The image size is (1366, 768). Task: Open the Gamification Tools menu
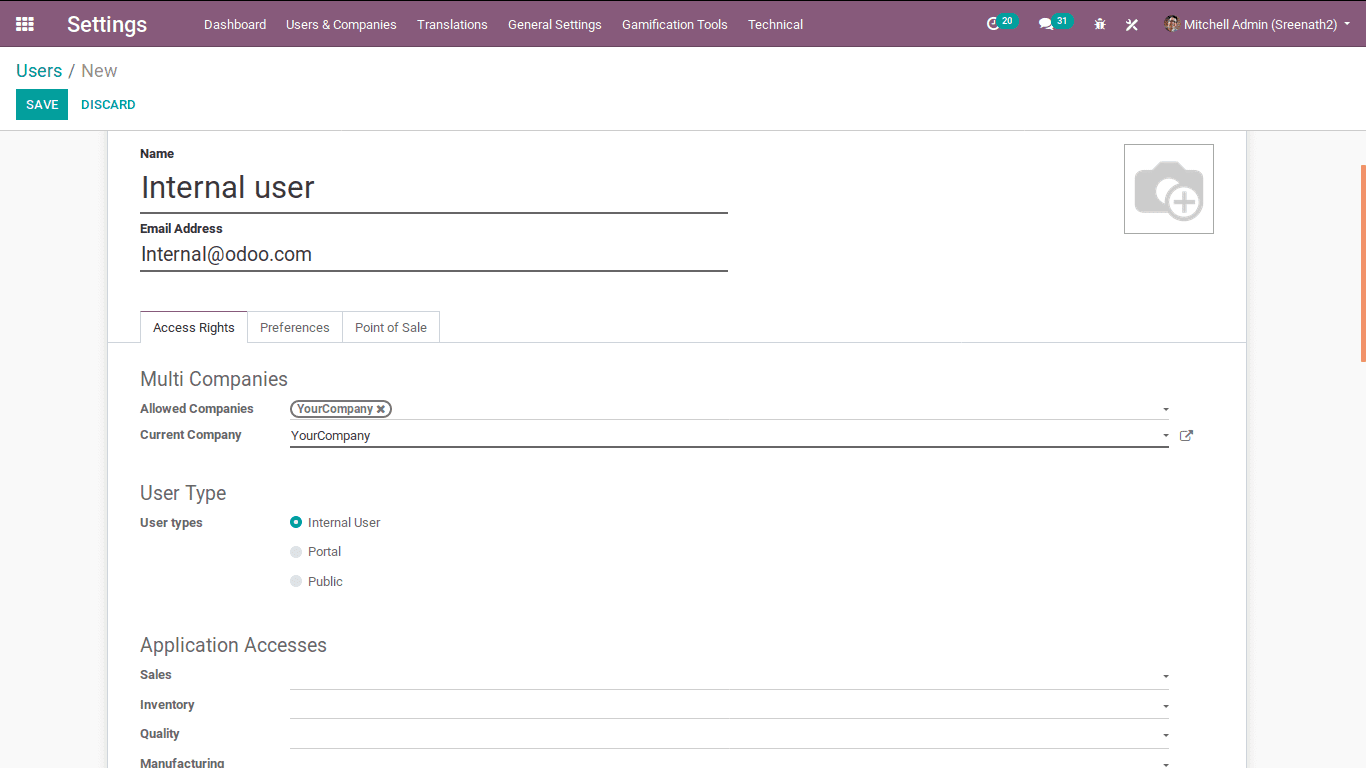tap(675, 24)
